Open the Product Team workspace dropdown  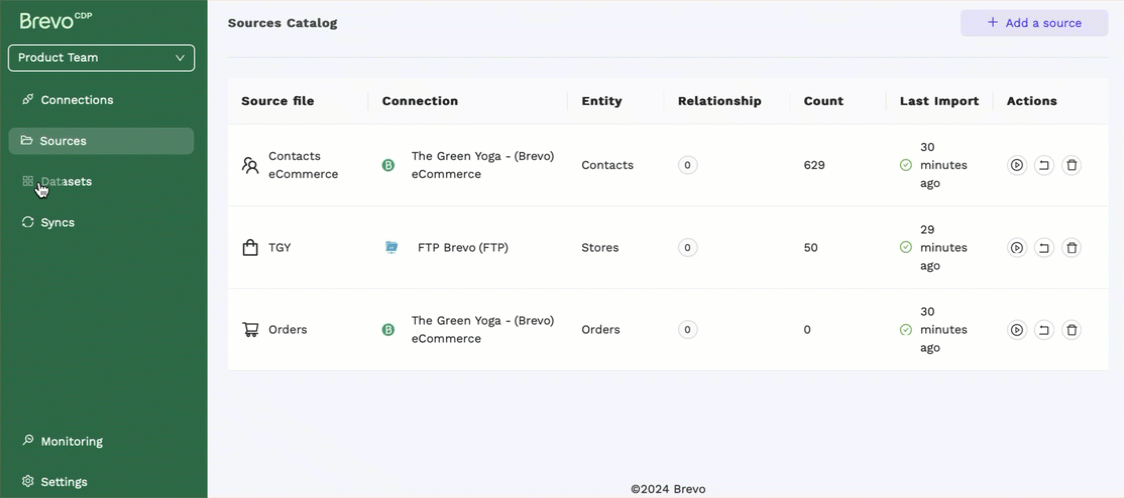click(x=101, y=58)
